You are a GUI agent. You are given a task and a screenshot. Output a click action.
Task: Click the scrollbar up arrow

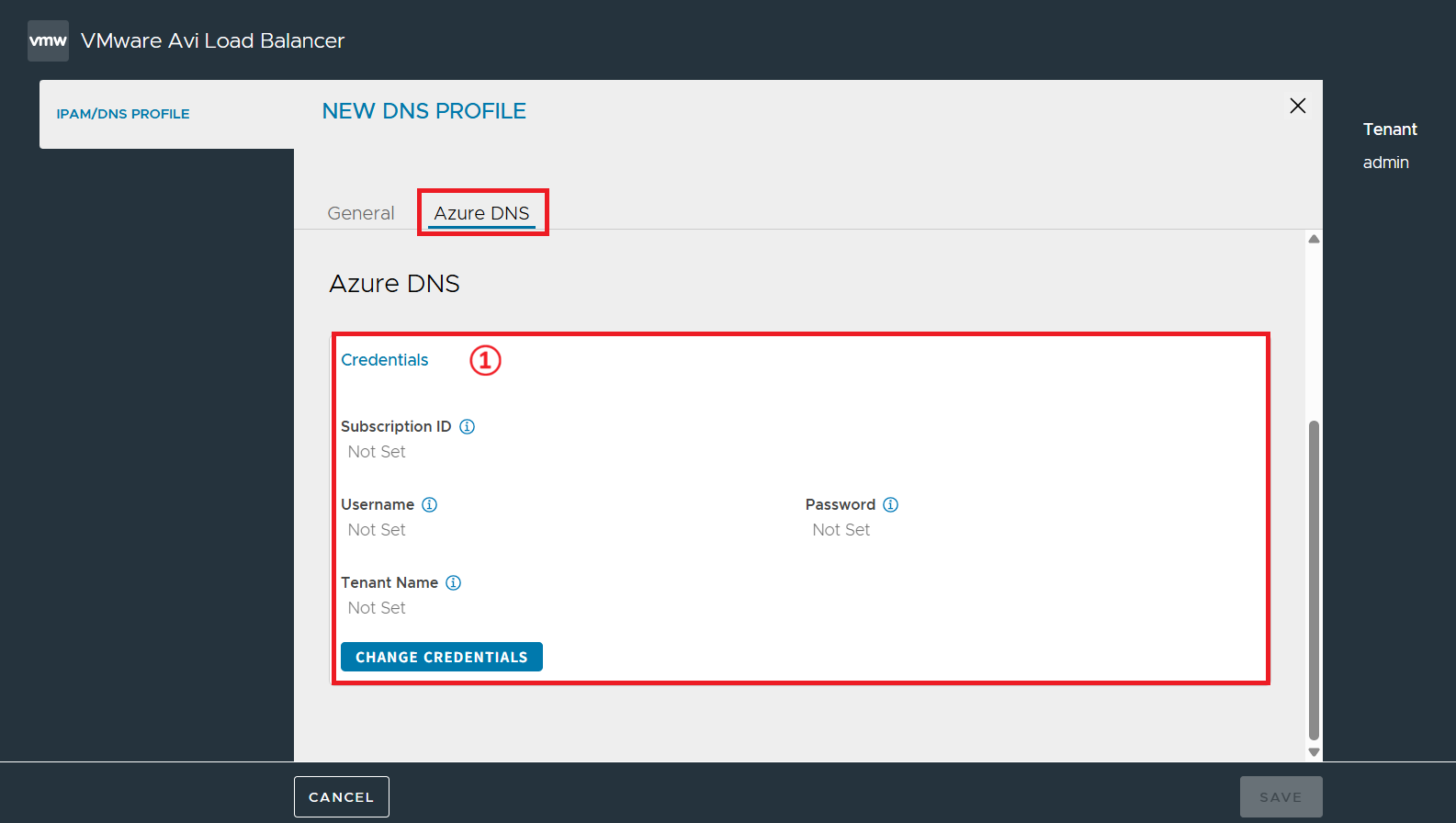1314,239
